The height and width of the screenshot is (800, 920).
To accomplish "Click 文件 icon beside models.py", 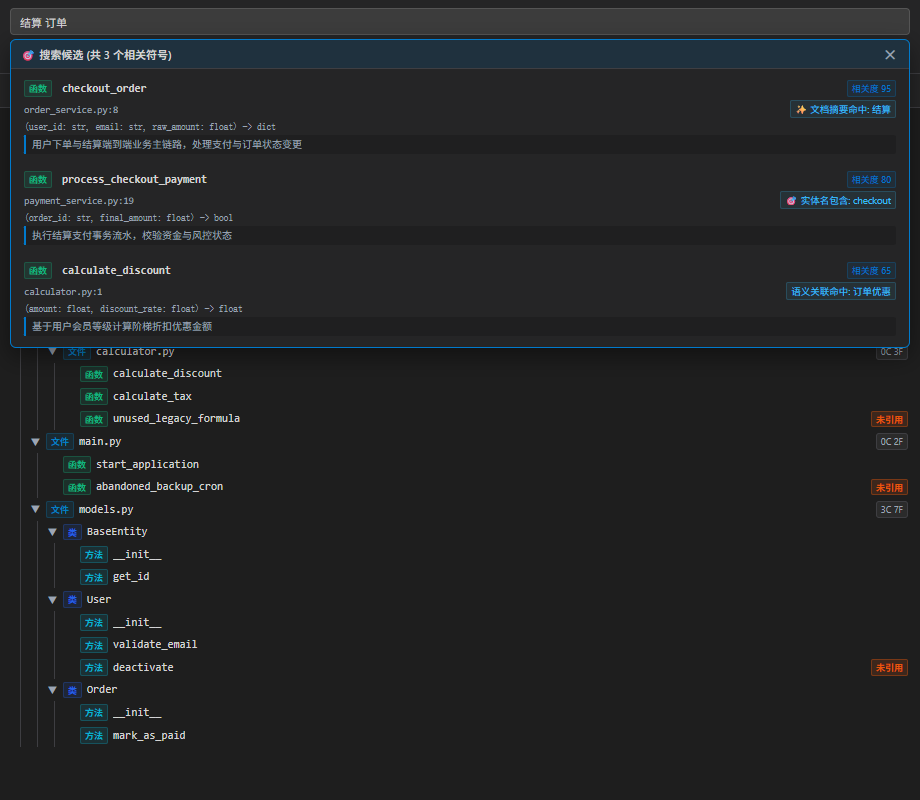I will coord(60,509).
